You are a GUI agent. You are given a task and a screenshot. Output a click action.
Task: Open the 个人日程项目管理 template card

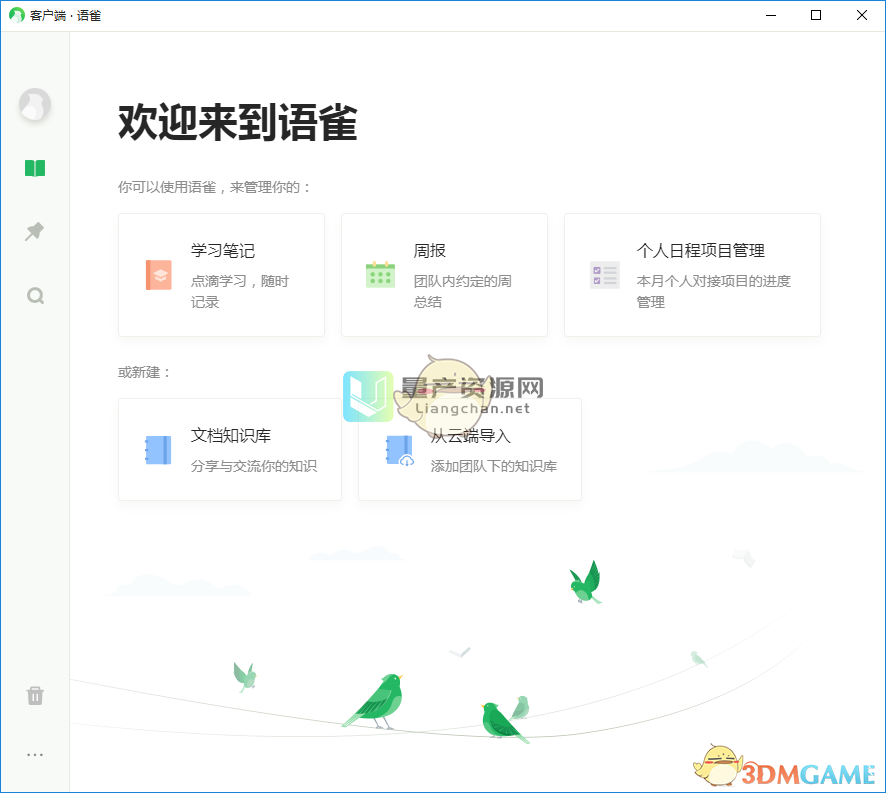[692, 274]
